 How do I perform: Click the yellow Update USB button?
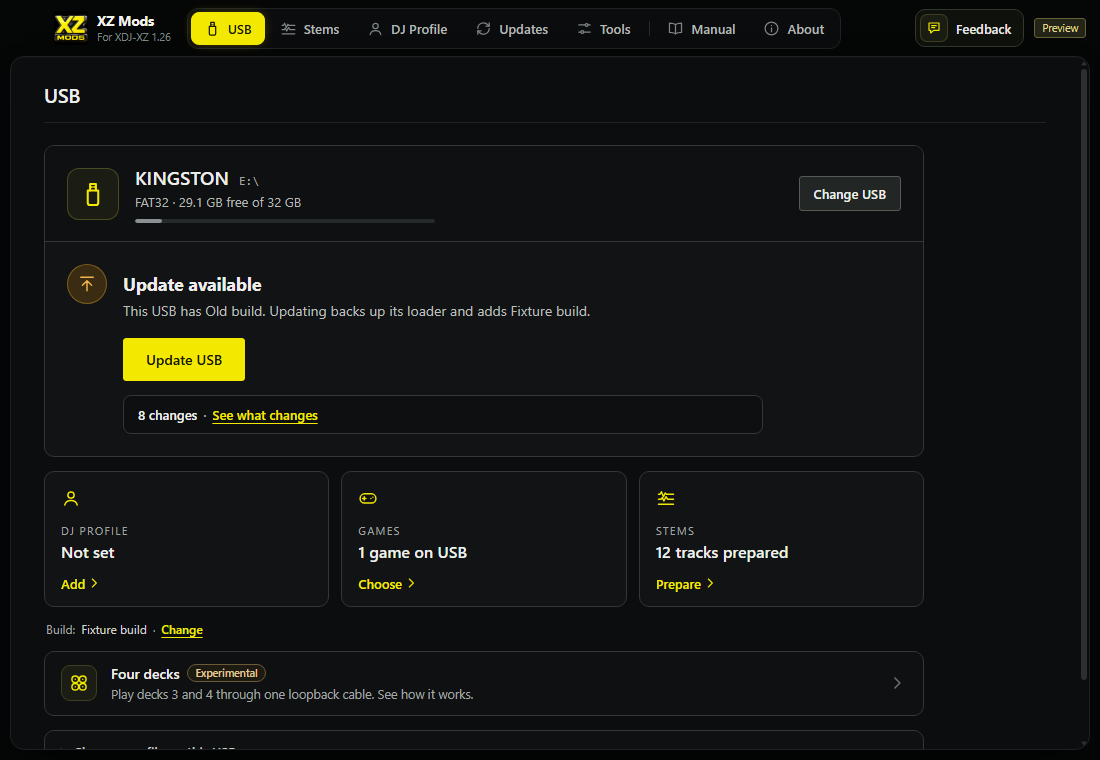click(x=184, y=360)
